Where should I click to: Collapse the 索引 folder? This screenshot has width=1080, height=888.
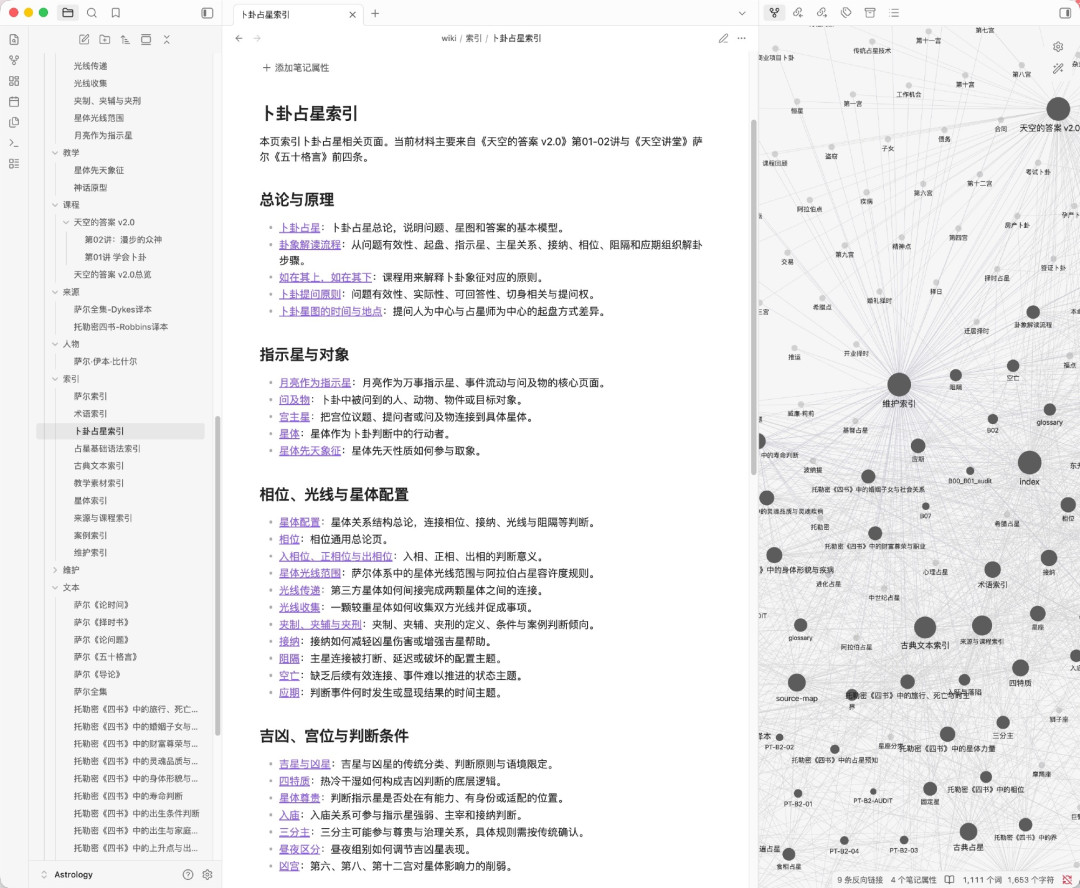click(x=55, y=379)
